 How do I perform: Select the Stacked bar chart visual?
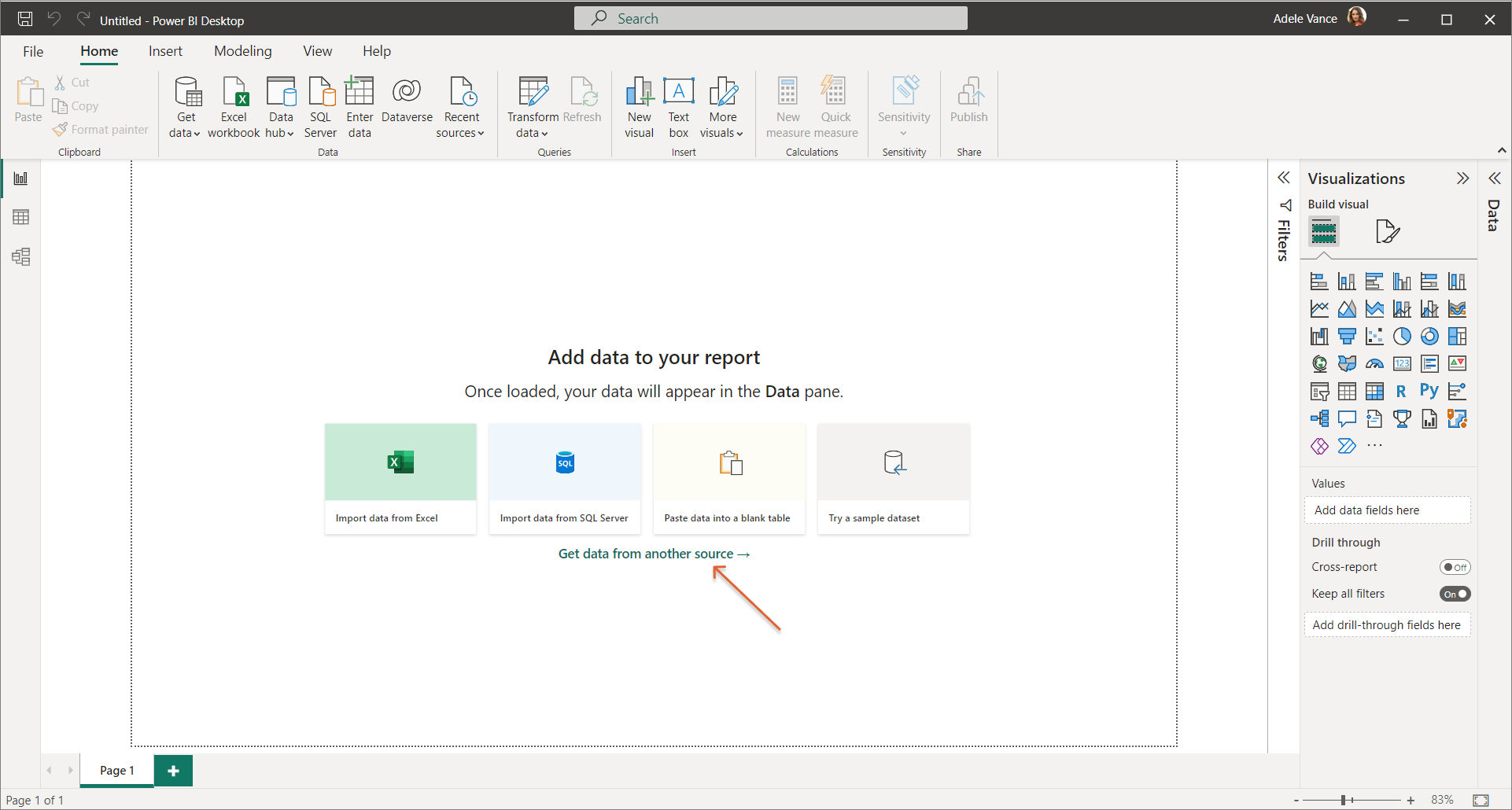(x=1319, y=282)
